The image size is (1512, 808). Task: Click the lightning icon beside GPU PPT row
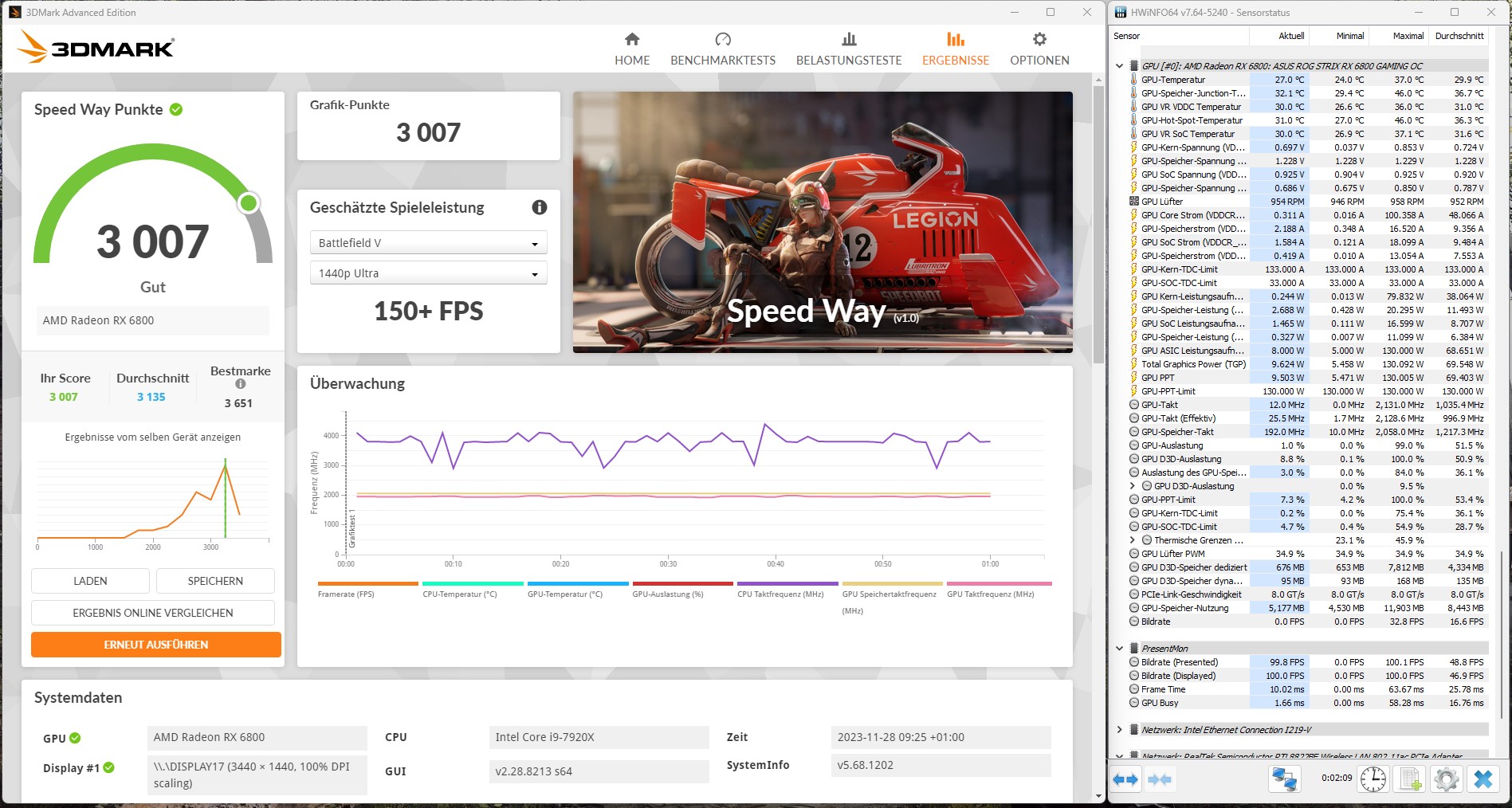[1134, 378]
